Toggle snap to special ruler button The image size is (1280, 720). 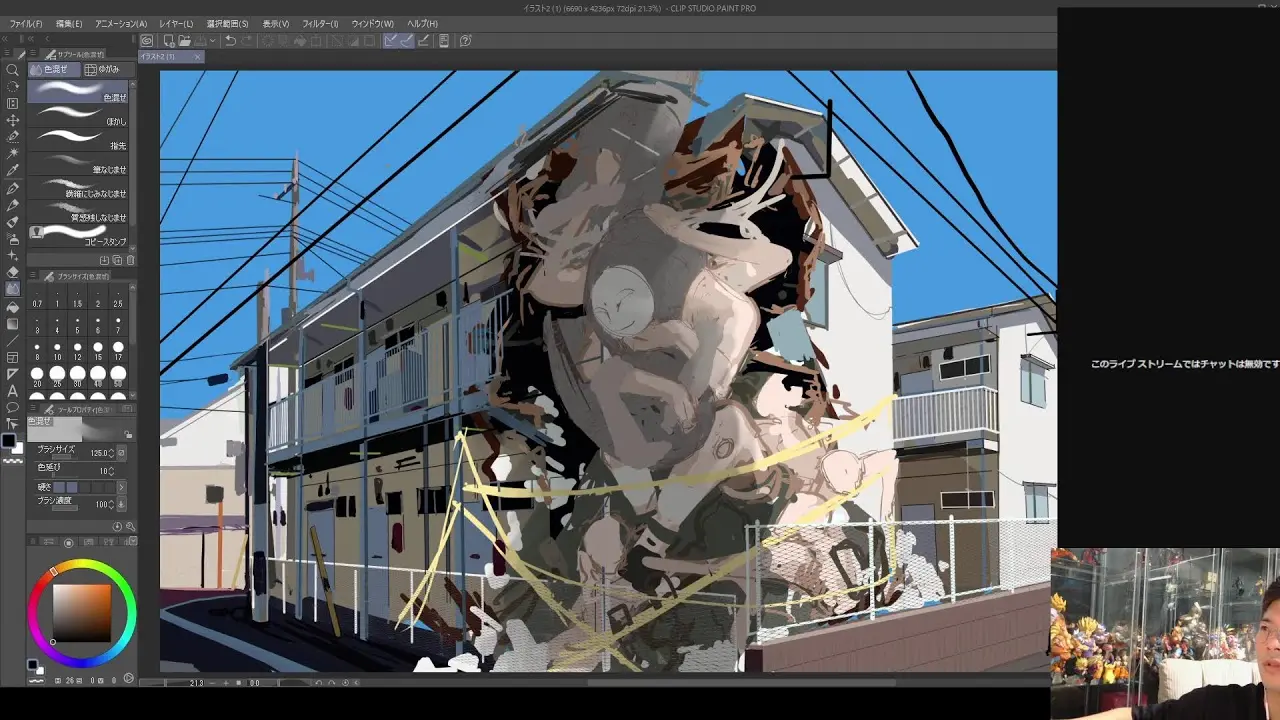tap(407, 41)
